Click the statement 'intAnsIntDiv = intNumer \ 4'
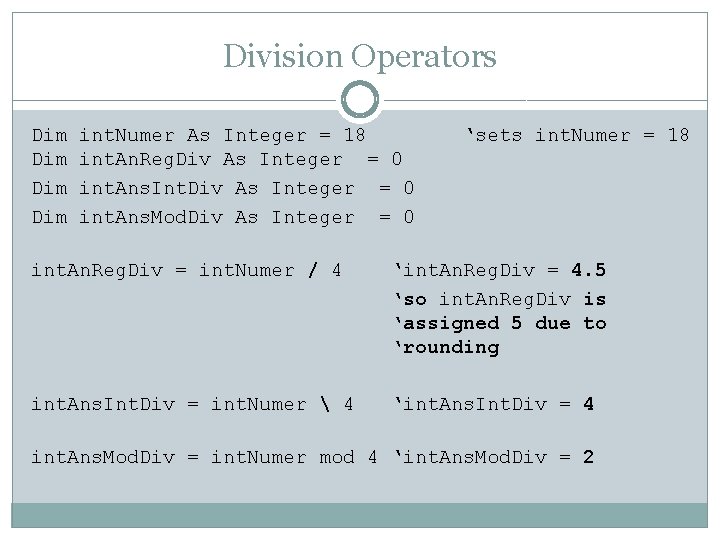The image size is (720, 540). (x=192, y=405)
